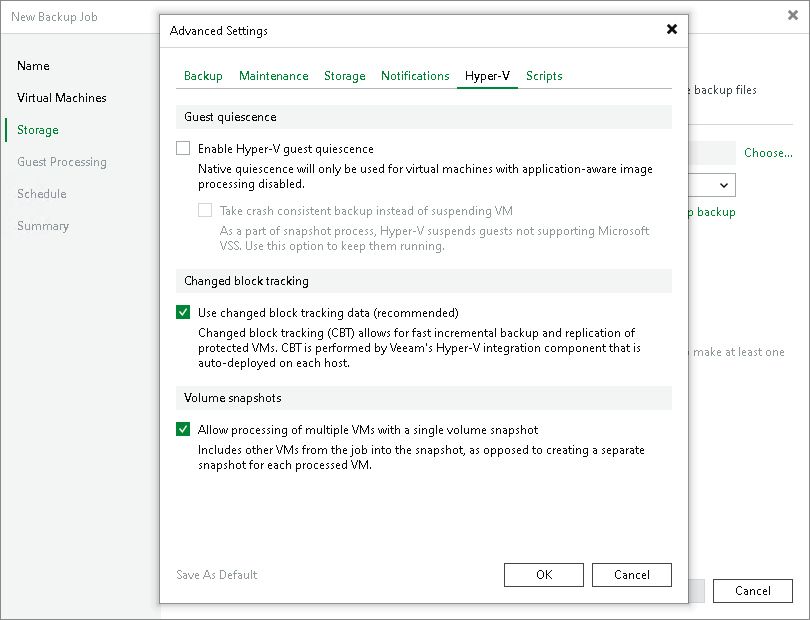
Task: Switch to the Backup tab
Action: click(203, 76)
